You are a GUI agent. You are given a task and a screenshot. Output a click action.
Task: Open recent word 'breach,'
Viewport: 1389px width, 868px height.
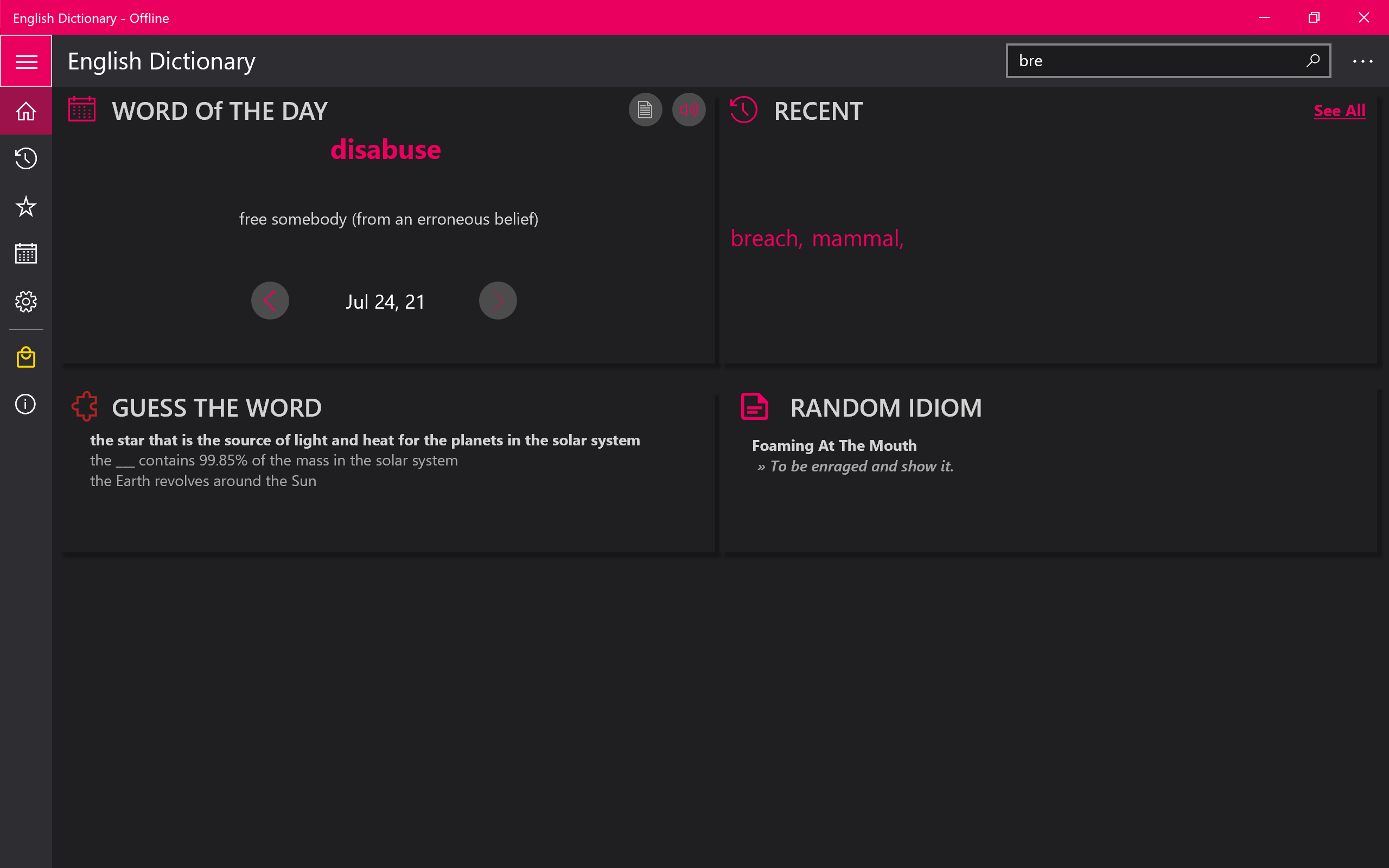pos(766,238)
